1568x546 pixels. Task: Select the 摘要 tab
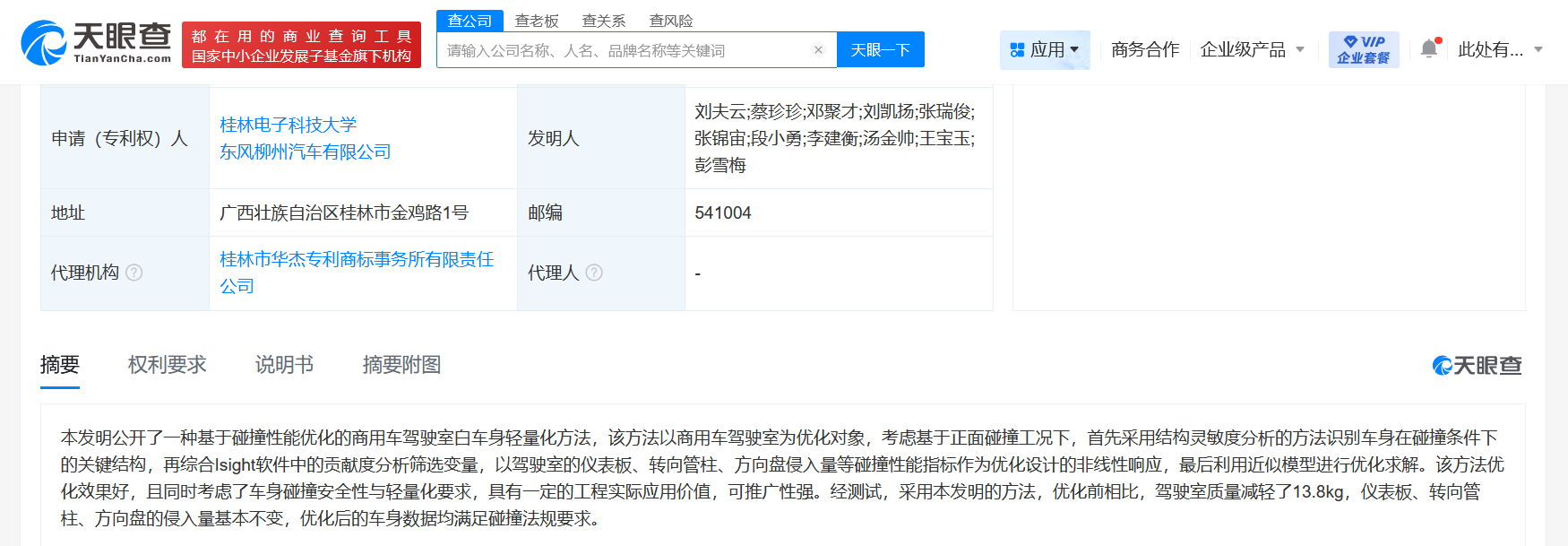[x=60, y=365]
